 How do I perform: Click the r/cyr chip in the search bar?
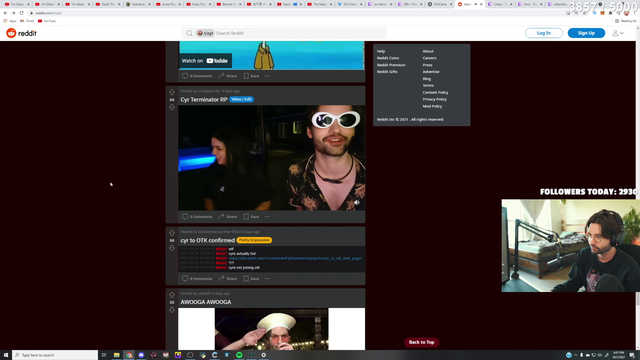click(x=205, y=33)
